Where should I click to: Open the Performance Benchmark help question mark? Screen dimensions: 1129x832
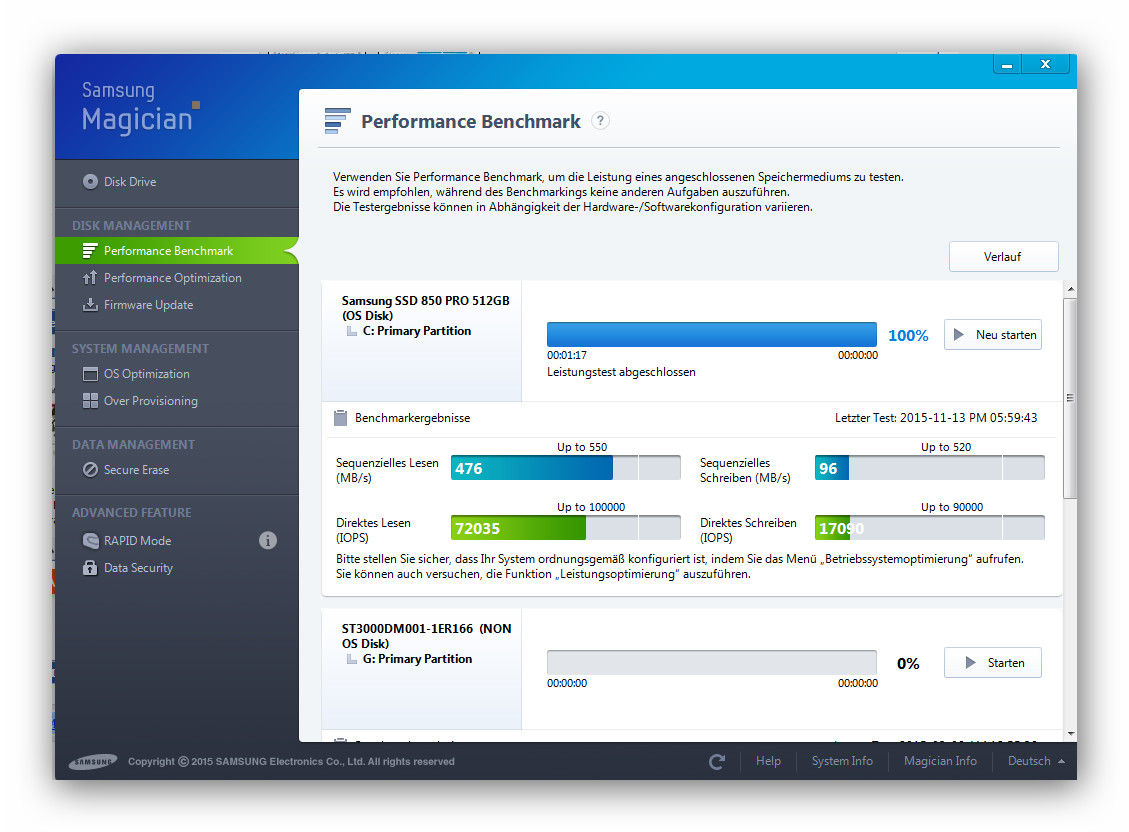[601, 121]
